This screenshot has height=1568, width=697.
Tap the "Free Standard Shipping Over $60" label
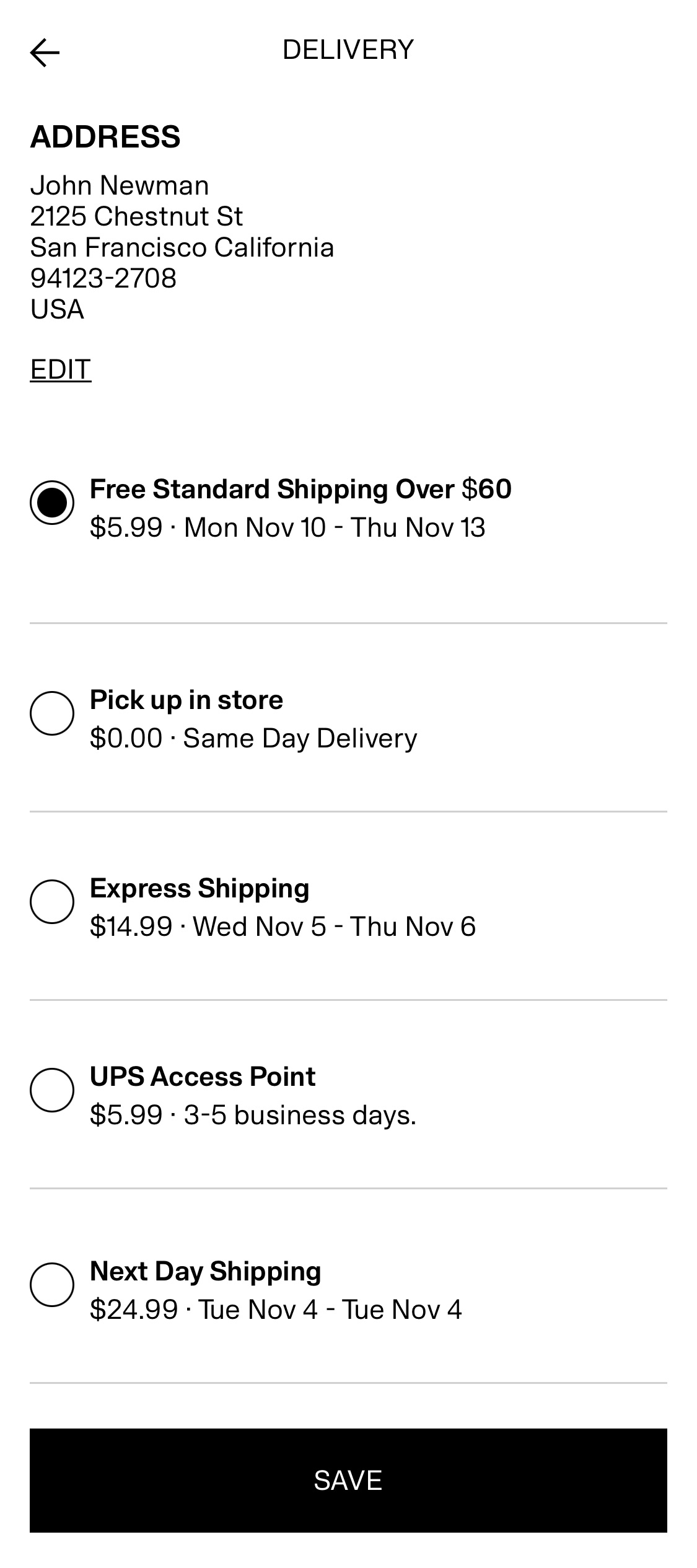300,489
